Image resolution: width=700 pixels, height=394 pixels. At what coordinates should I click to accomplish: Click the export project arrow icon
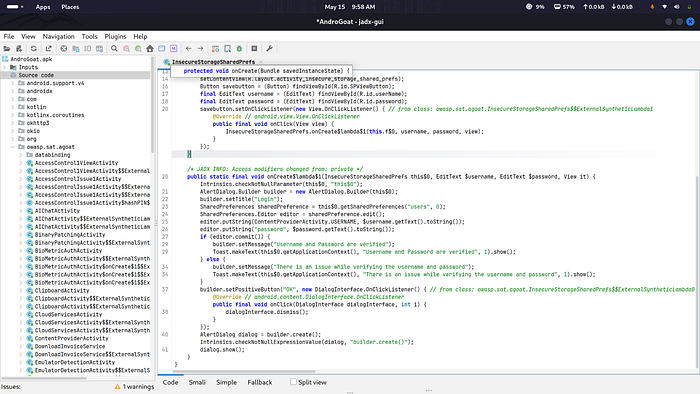click(48, 49)
